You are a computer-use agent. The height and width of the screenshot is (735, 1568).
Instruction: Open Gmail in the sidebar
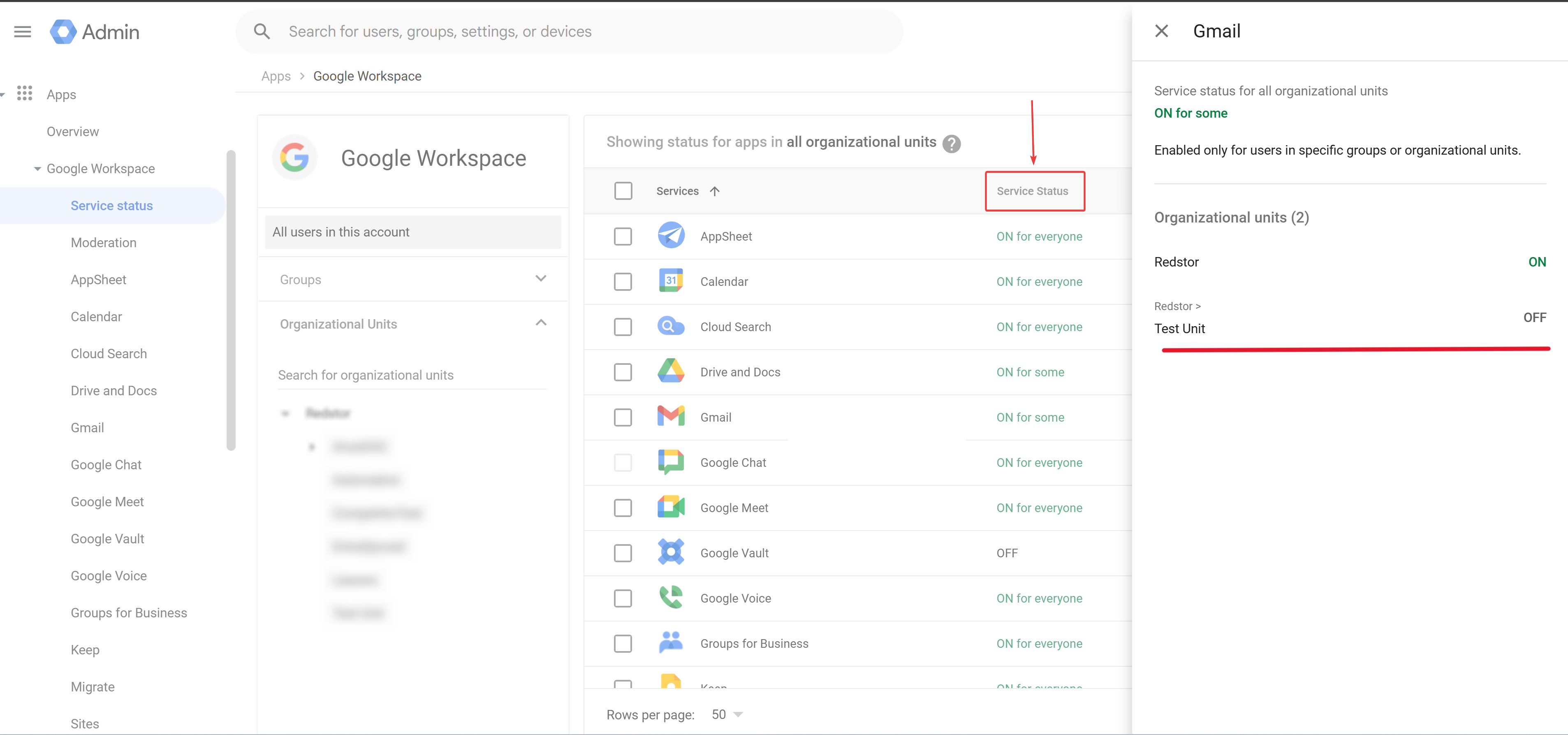pos(87,428)
